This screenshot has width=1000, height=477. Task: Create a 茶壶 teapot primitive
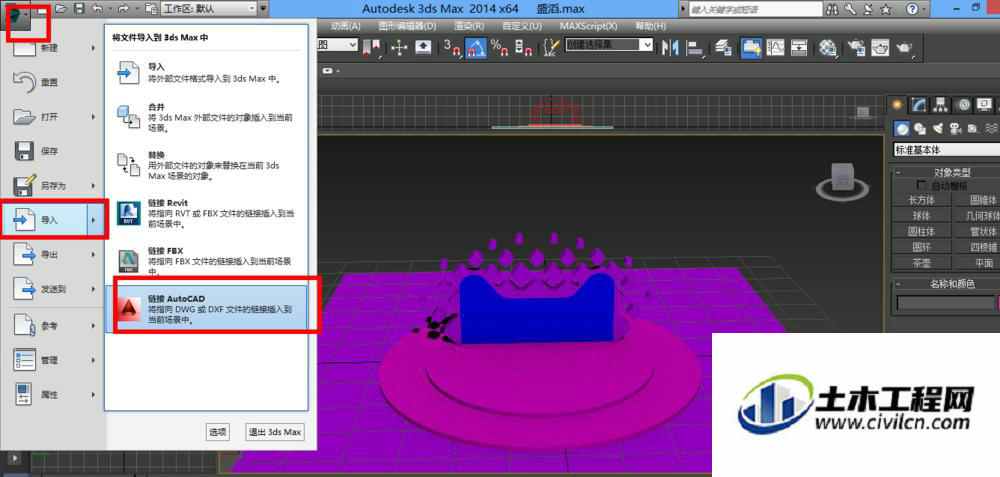tap(922, 263)
